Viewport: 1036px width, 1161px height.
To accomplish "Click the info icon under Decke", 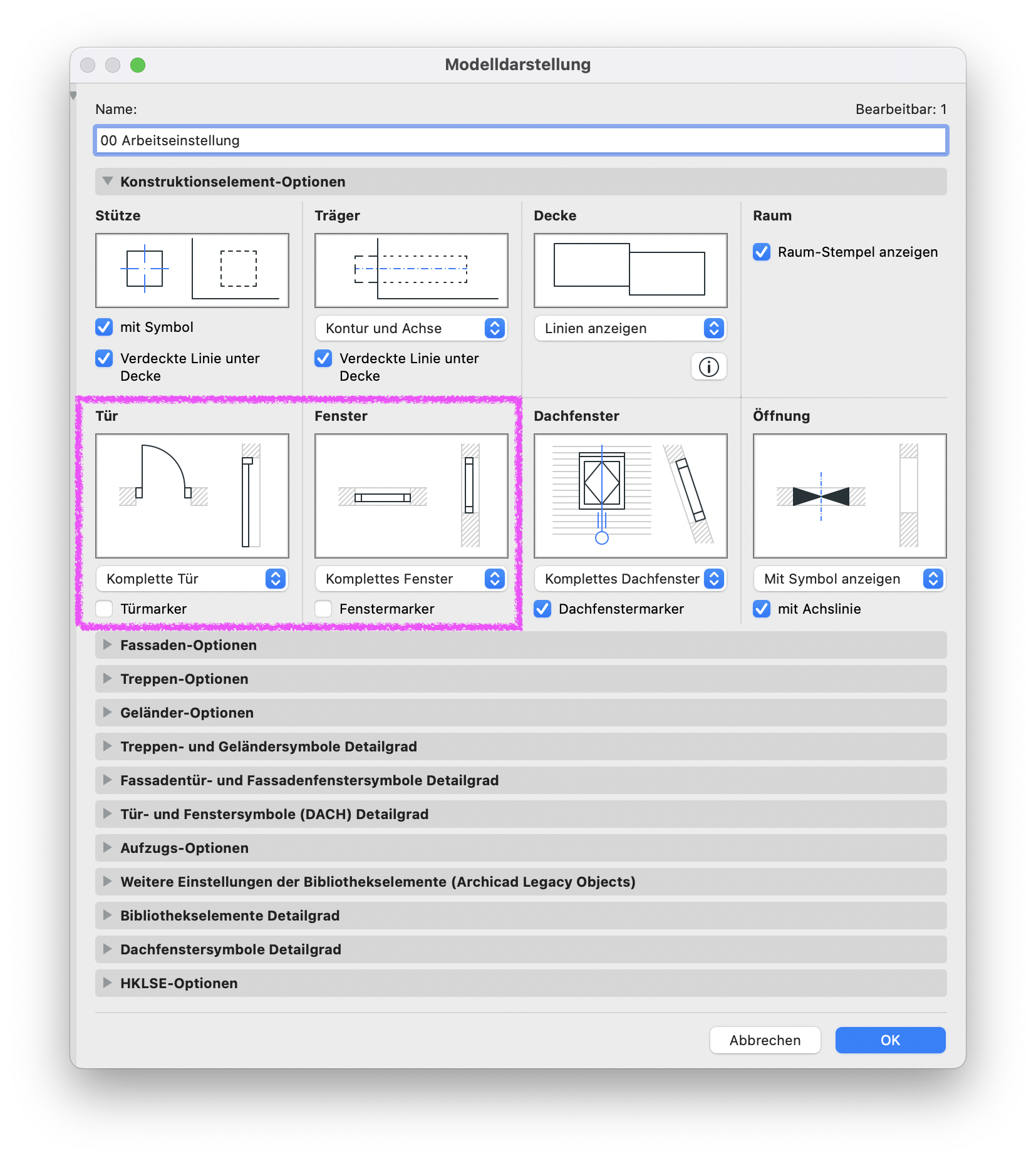I will (x=708, y=367).
